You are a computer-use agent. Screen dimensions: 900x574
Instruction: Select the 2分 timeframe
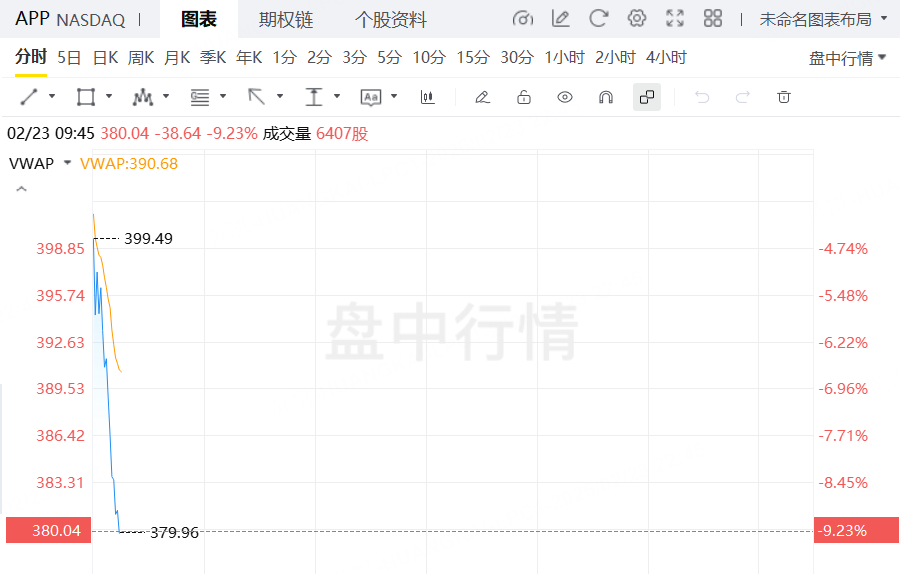[320, 57]
